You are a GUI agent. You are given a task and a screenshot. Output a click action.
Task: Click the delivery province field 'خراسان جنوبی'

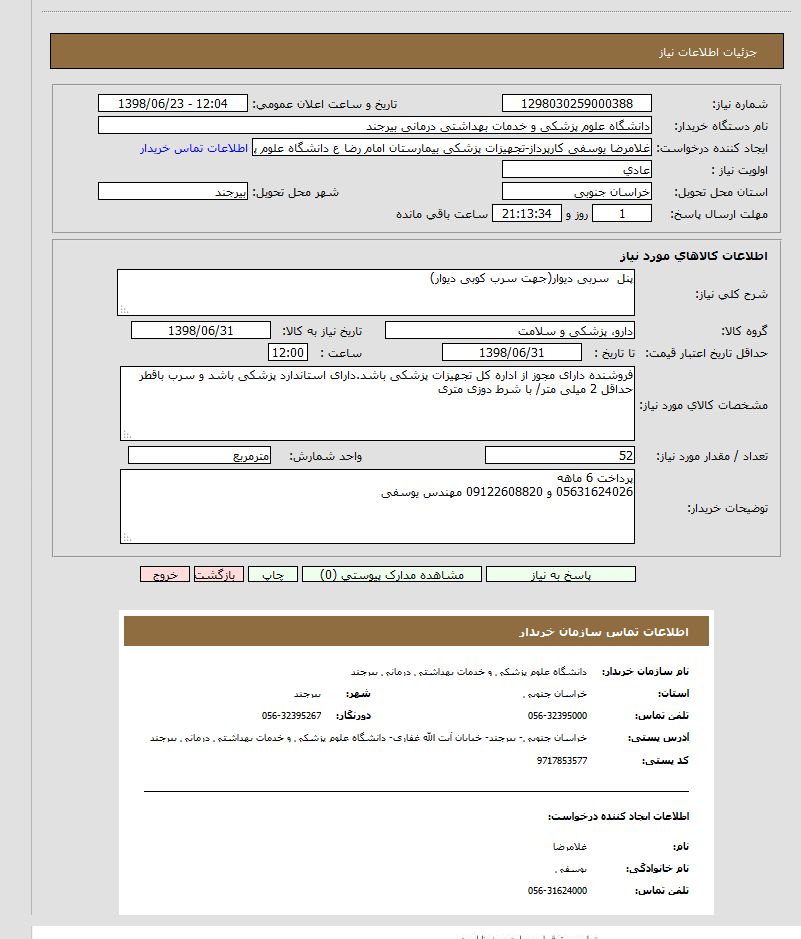[x=576, y=192]
